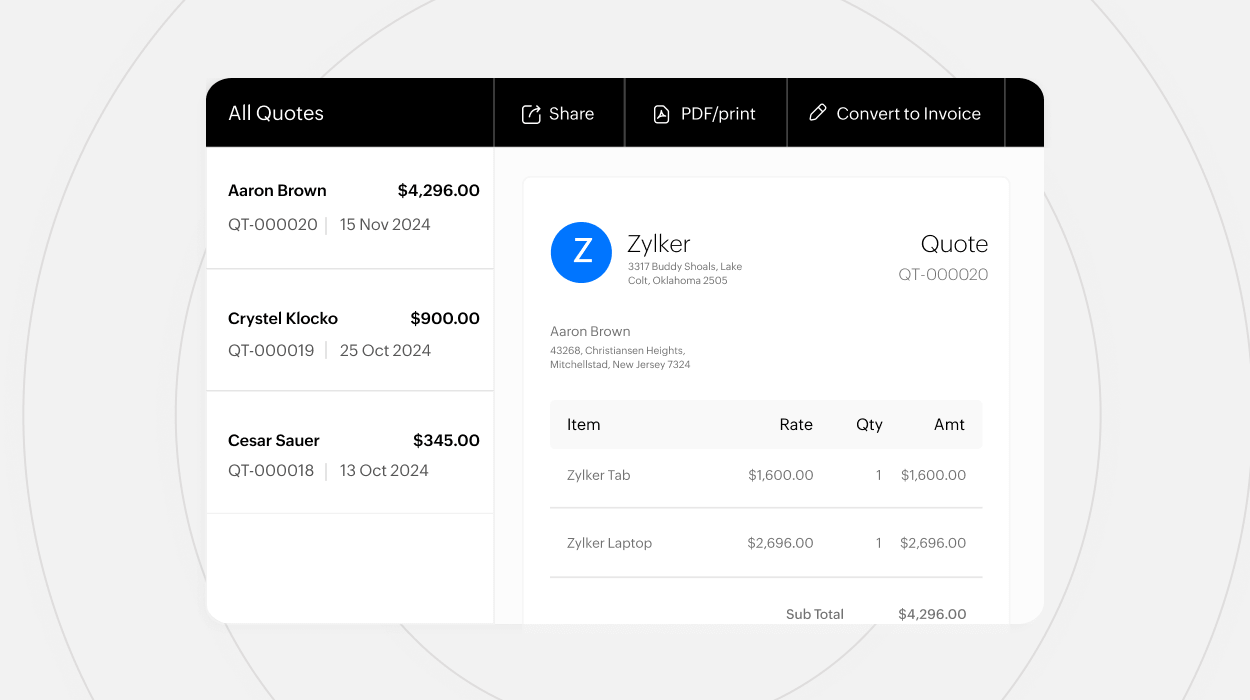Click the blue Zylker logo circle

click(x=581, y=252)
